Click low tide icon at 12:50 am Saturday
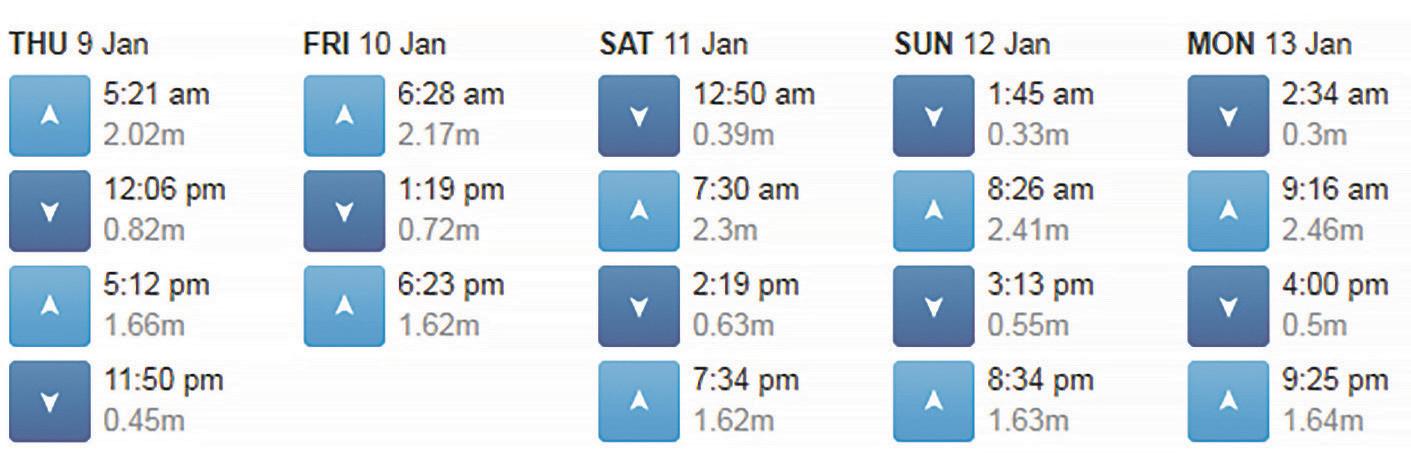 pyautogui.click(x=638, y=115)
